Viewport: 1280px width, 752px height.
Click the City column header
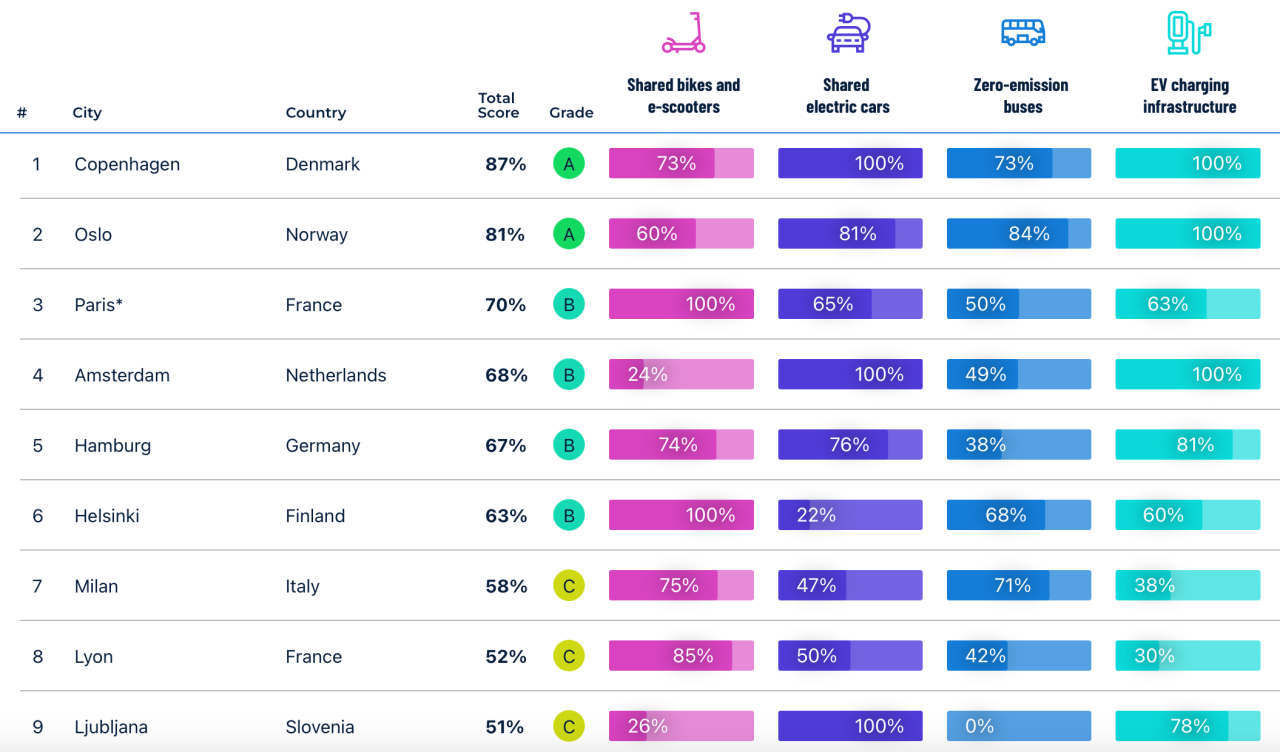[87, 113]
